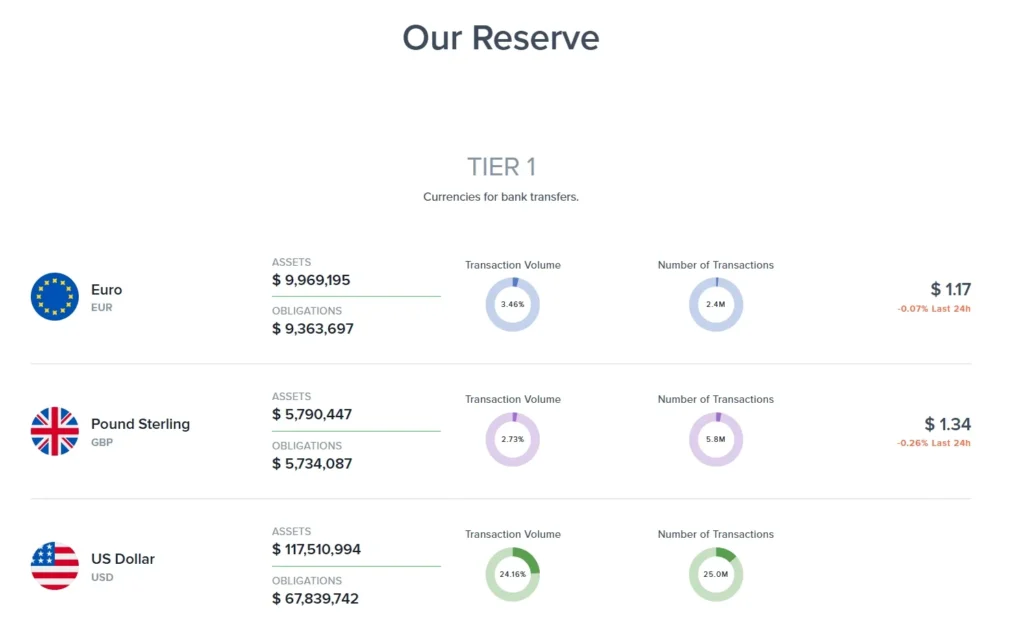
Task: Click the Euro flag icon
Action: click(53, 296)
